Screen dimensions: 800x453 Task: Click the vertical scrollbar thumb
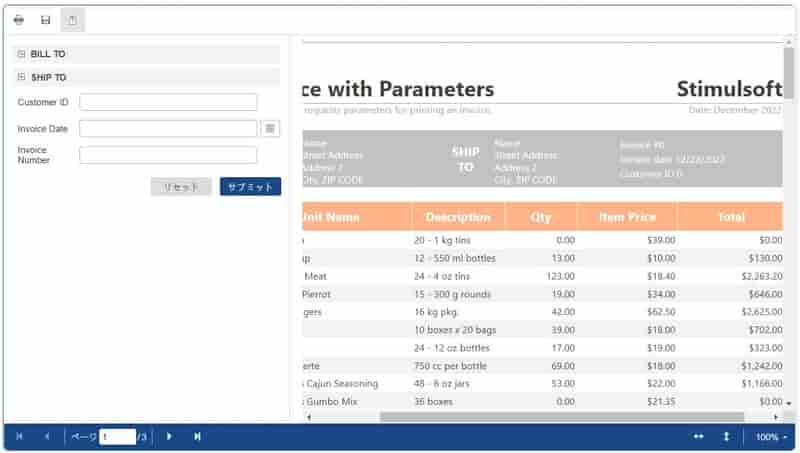[x=789, y=73]
